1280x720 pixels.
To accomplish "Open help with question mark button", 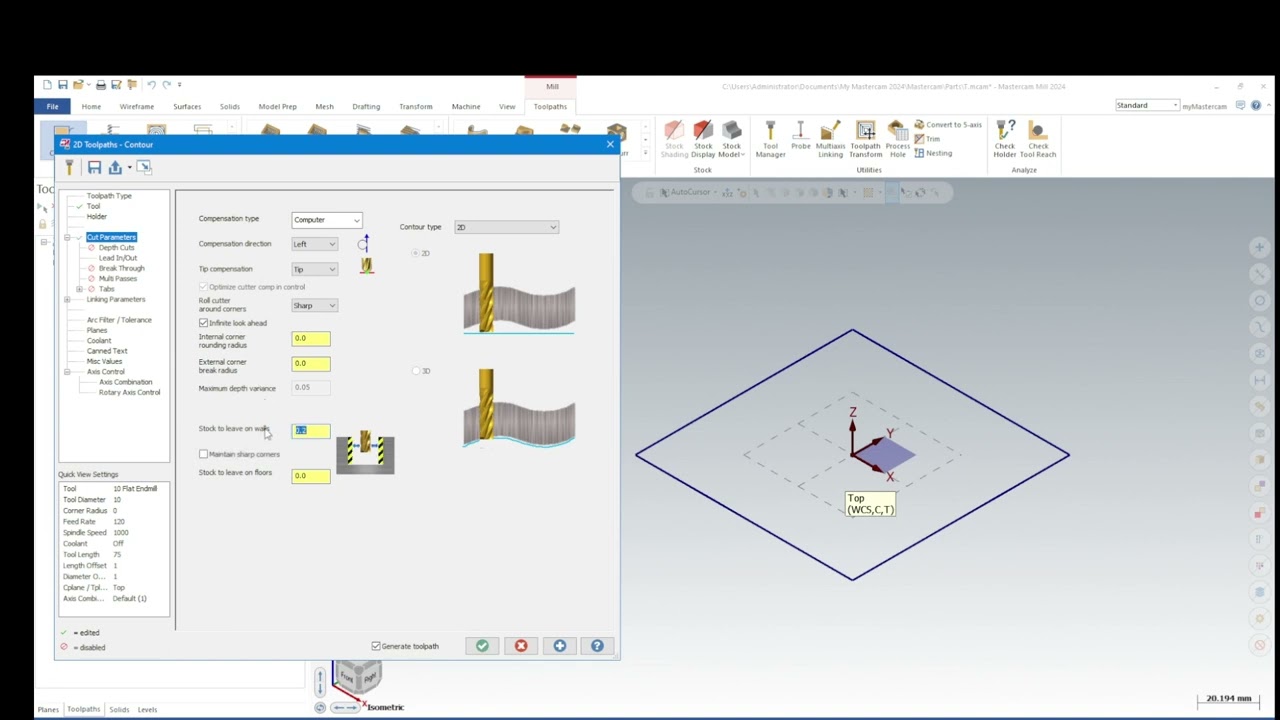I will pos(597,646).
